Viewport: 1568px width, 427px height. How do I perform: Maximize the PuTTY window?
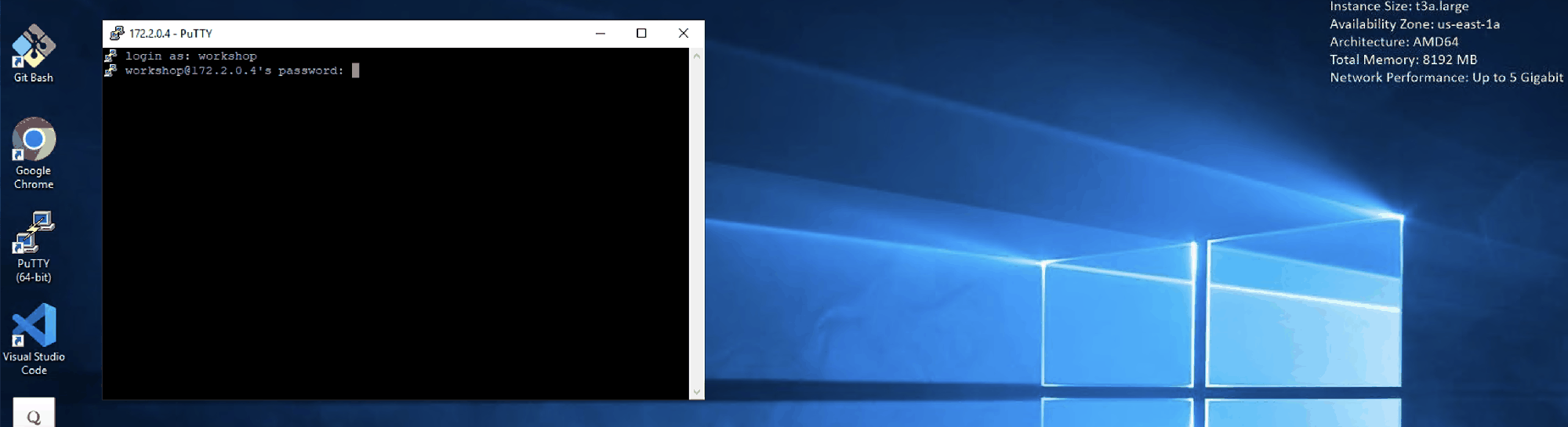641,33
